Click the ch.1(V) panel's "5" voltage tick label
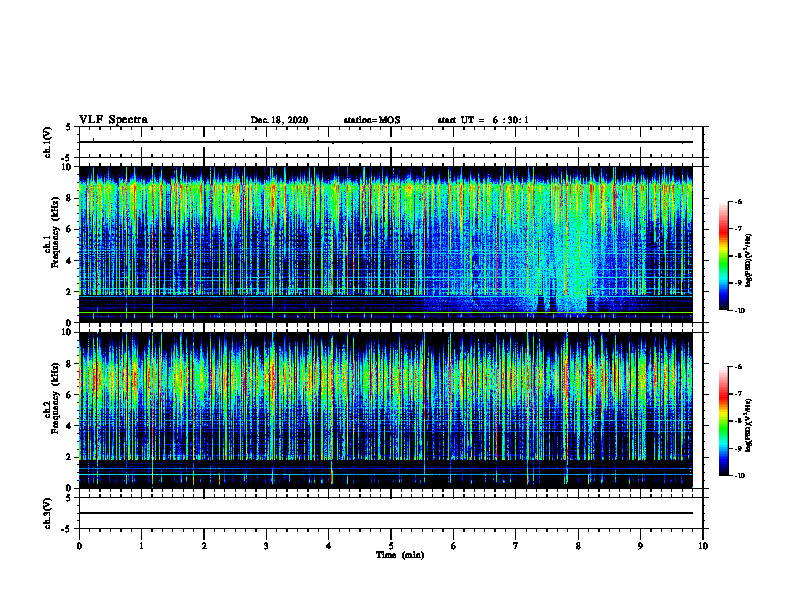The height and width of the screenshot is (612, 792). point(69,128)
